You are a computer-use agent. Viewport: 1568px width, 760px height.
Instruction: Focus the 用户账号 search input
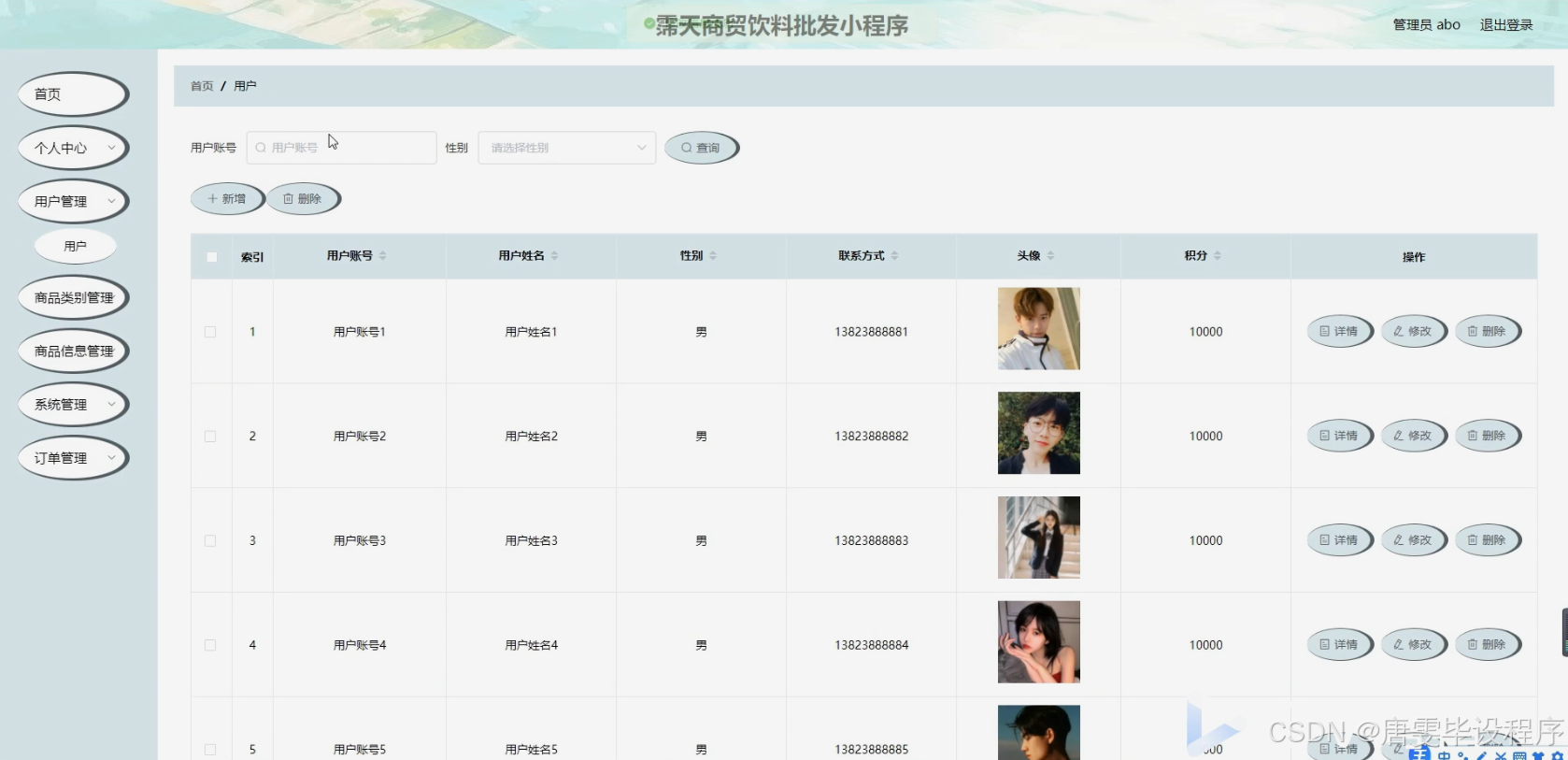coord(342,148)
